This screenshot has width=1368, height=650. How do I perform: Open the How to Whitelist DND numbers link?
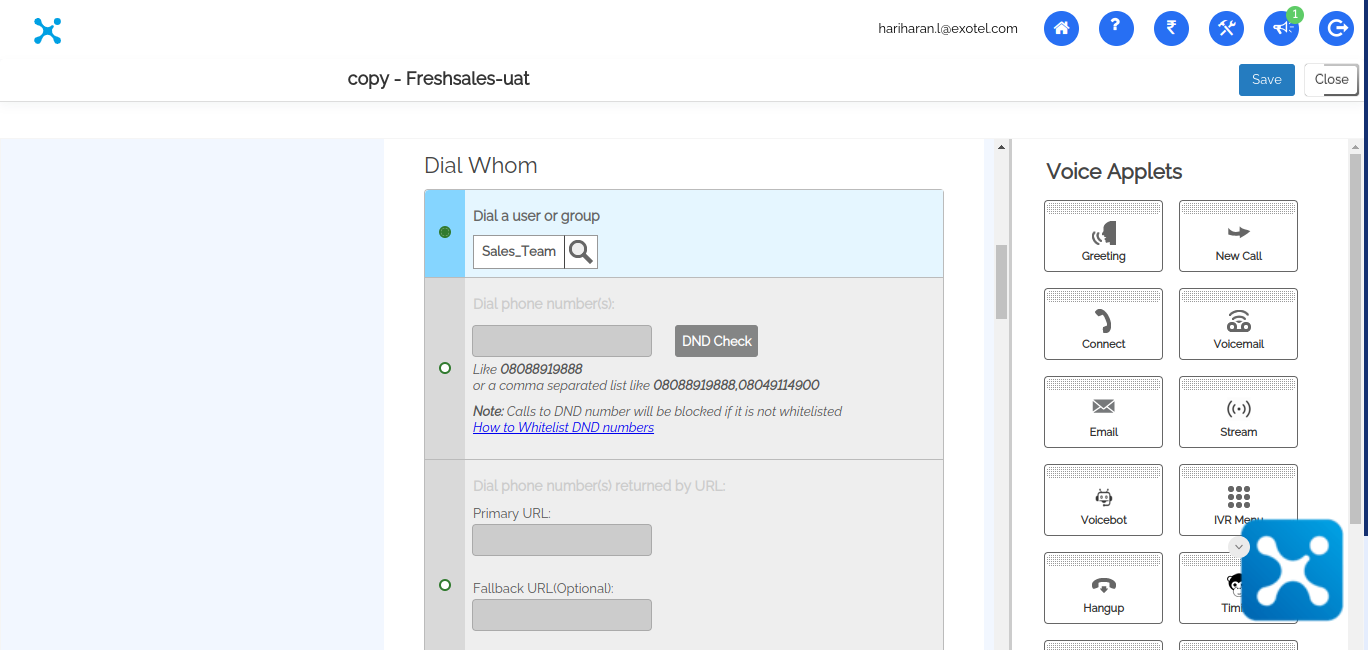coord(563,427)
